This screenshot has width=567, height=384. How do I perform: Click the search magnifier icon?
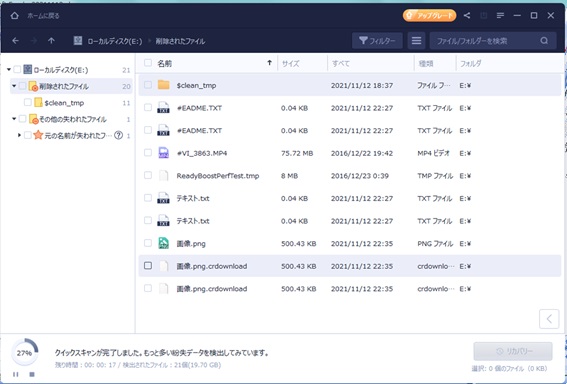click(544, 40)
